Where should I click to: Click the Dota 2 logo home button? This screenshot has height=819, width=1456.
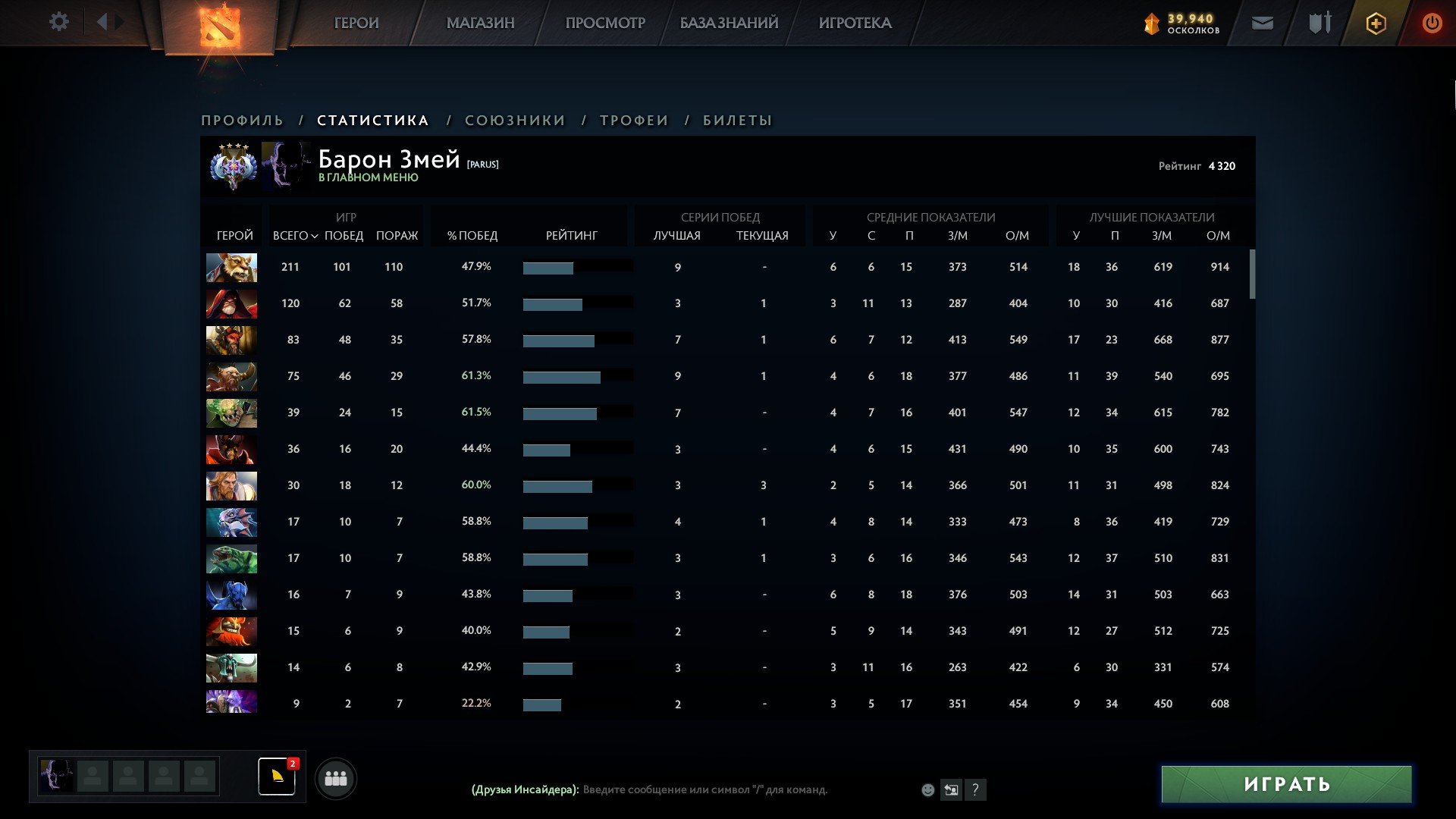219,26
